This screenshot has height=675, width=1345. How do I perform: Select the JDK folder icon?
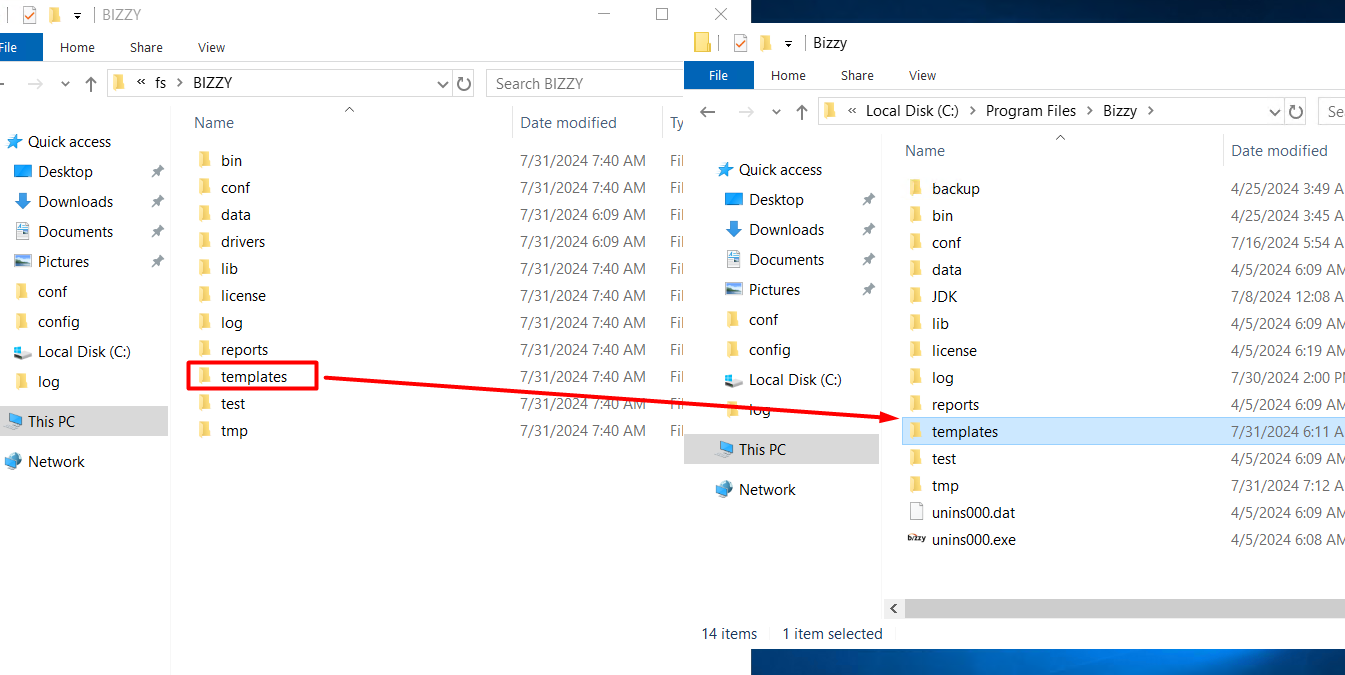click(x=915, y=296)
